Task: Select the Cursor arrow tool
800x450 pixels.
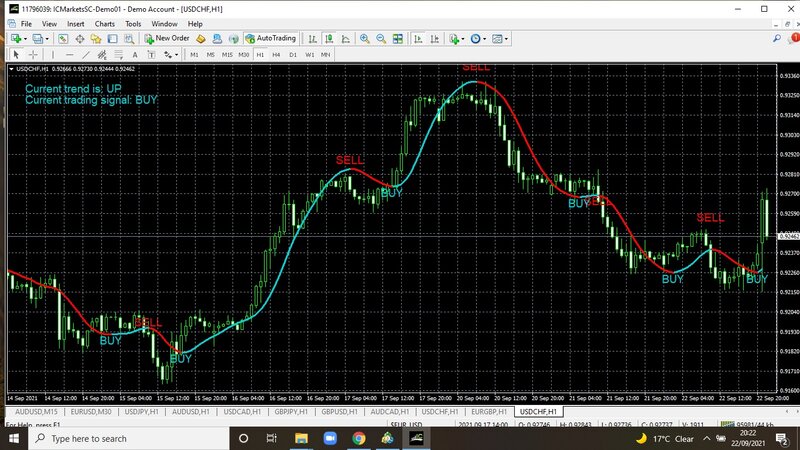Action: coord(16,54)
